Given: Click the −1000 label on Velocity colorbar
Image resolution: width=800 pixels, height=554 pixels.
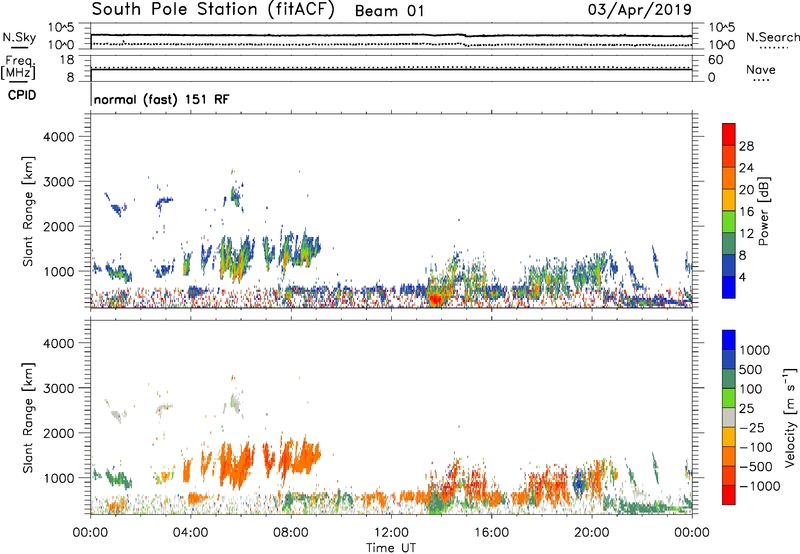Looking at the screenshot, I should coord(760,486).
